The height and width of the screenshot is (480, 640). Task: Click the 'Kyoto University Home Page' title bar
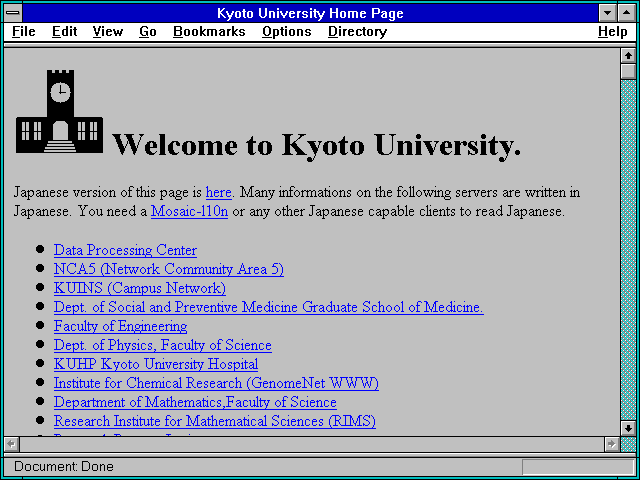(310, 13)
